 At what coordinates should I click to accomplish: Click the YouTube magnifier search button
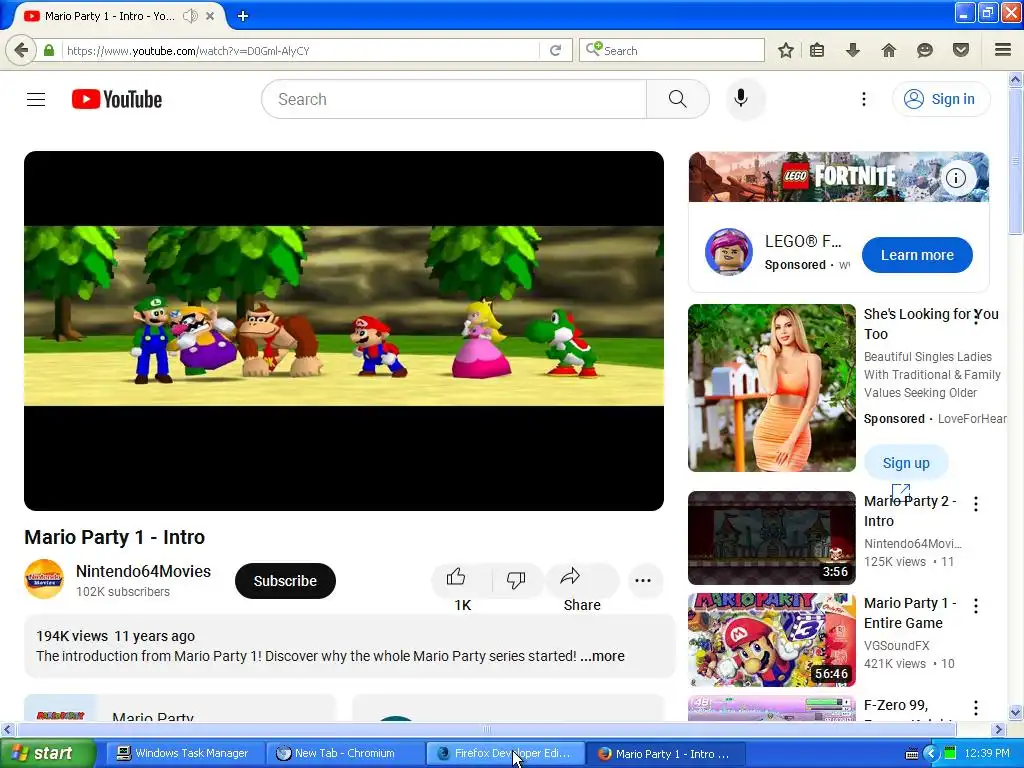pos(678,99)
